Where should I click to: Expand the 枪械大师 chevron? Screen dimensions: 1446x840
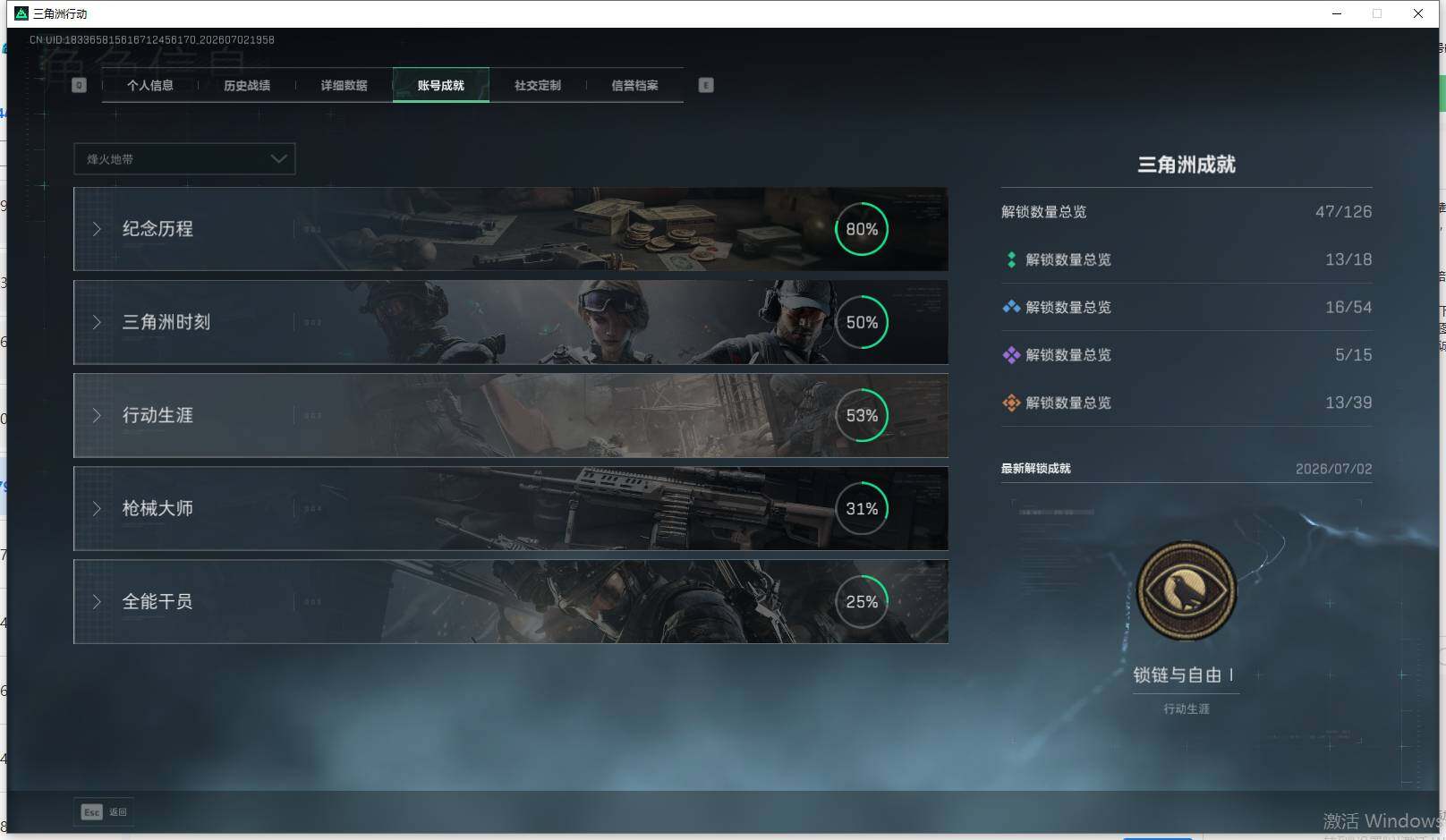point(97,508)
